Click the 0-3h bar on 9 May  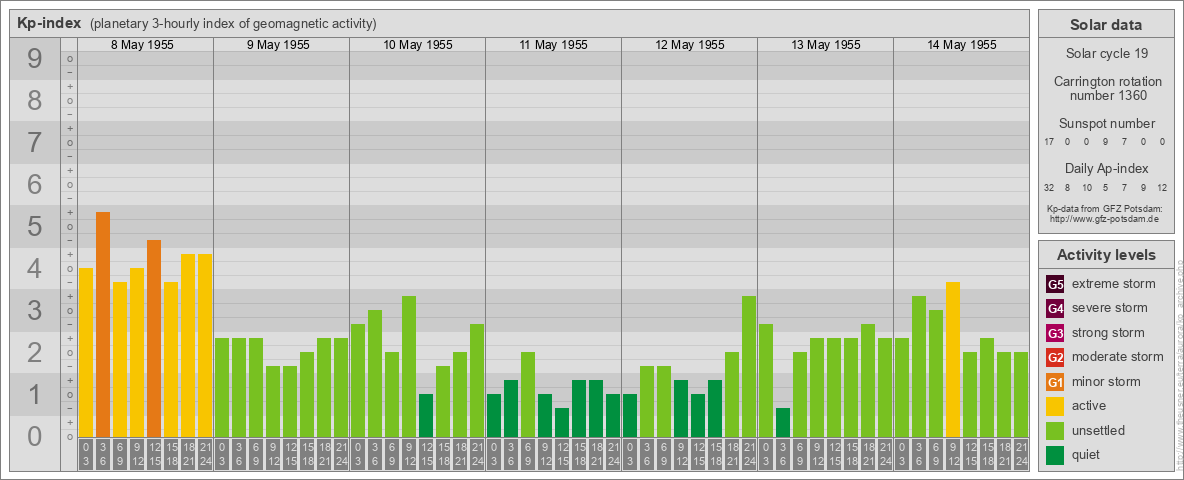222,387
